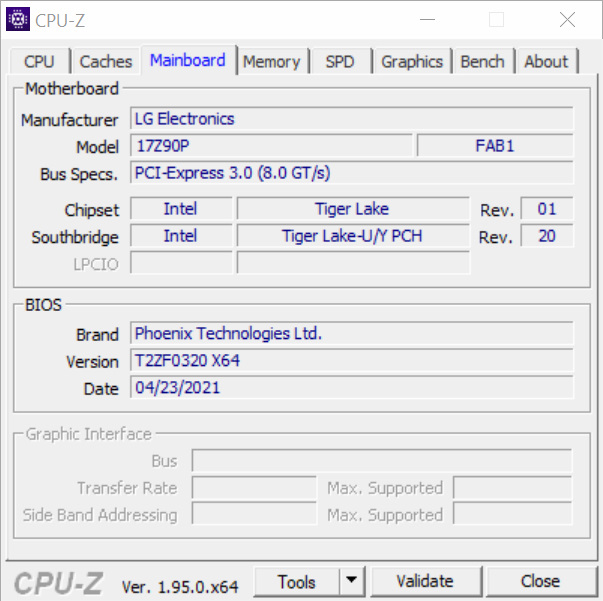
Task: Click the Close button at bottom
Action: coord(541,581)
